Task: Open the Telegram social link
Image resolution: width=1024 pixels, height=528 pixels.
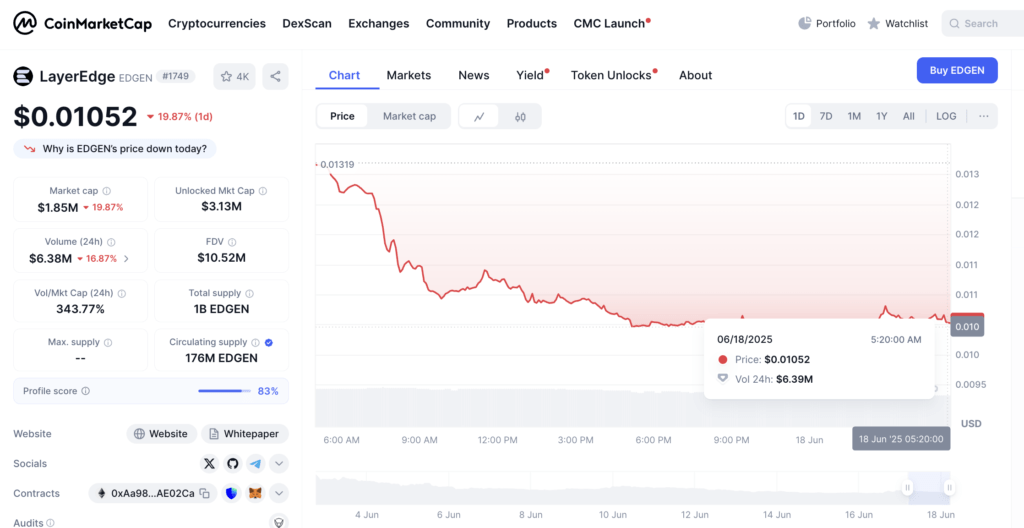Action: [x=255, y=464]
